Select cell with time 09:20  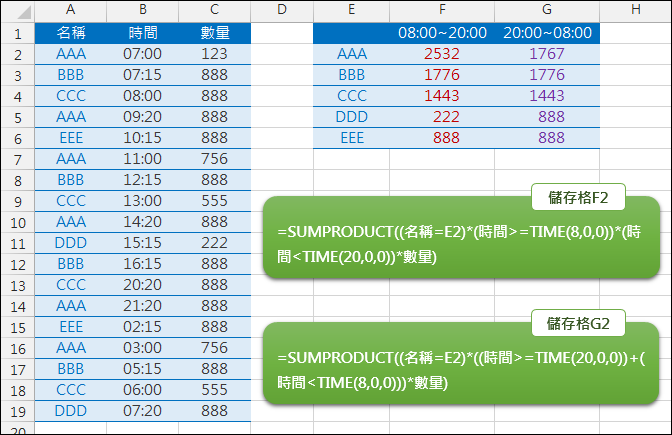(x=143, y=117)
